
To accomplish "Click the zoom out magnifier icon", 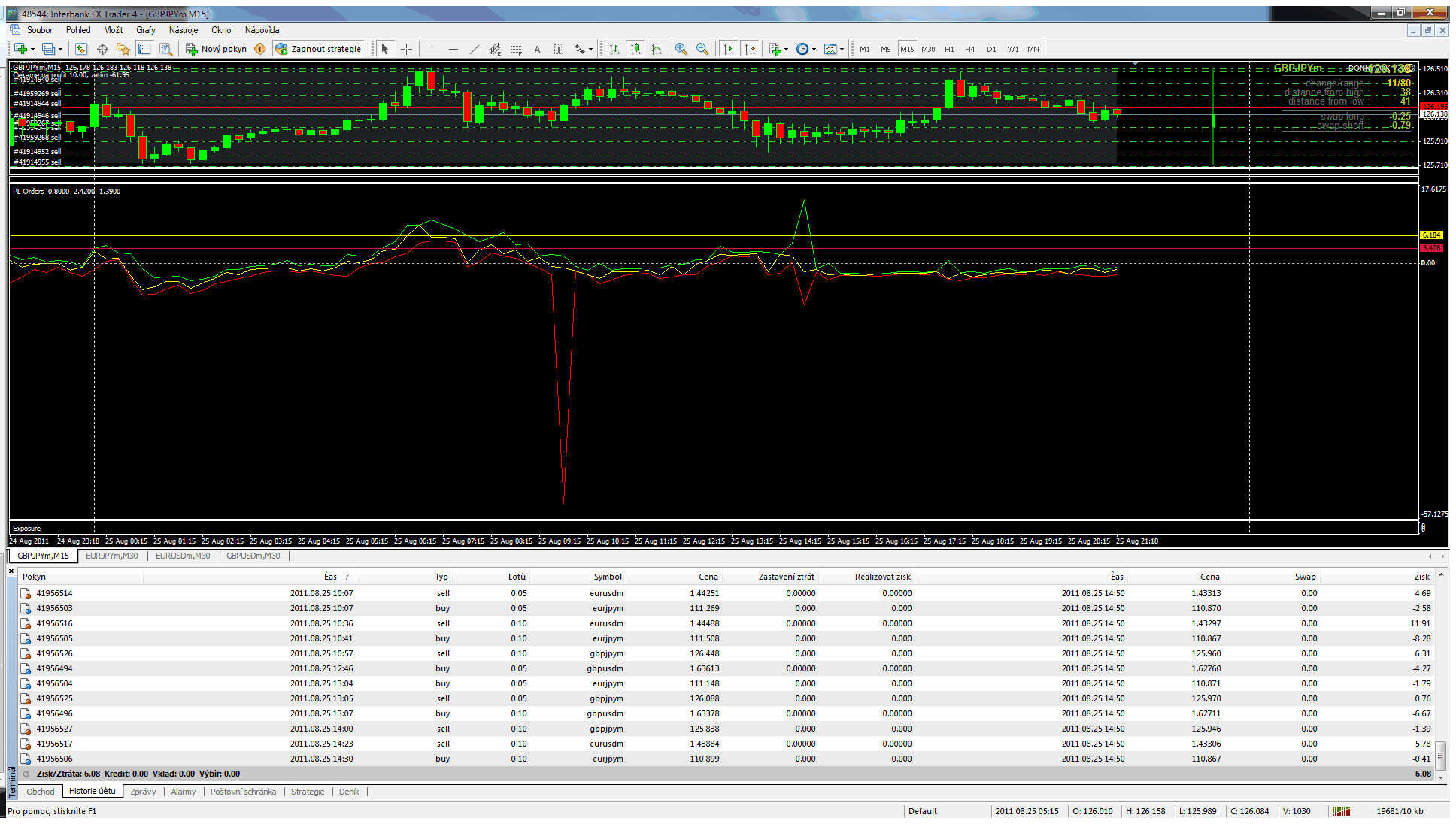I will tap(702, 49).
